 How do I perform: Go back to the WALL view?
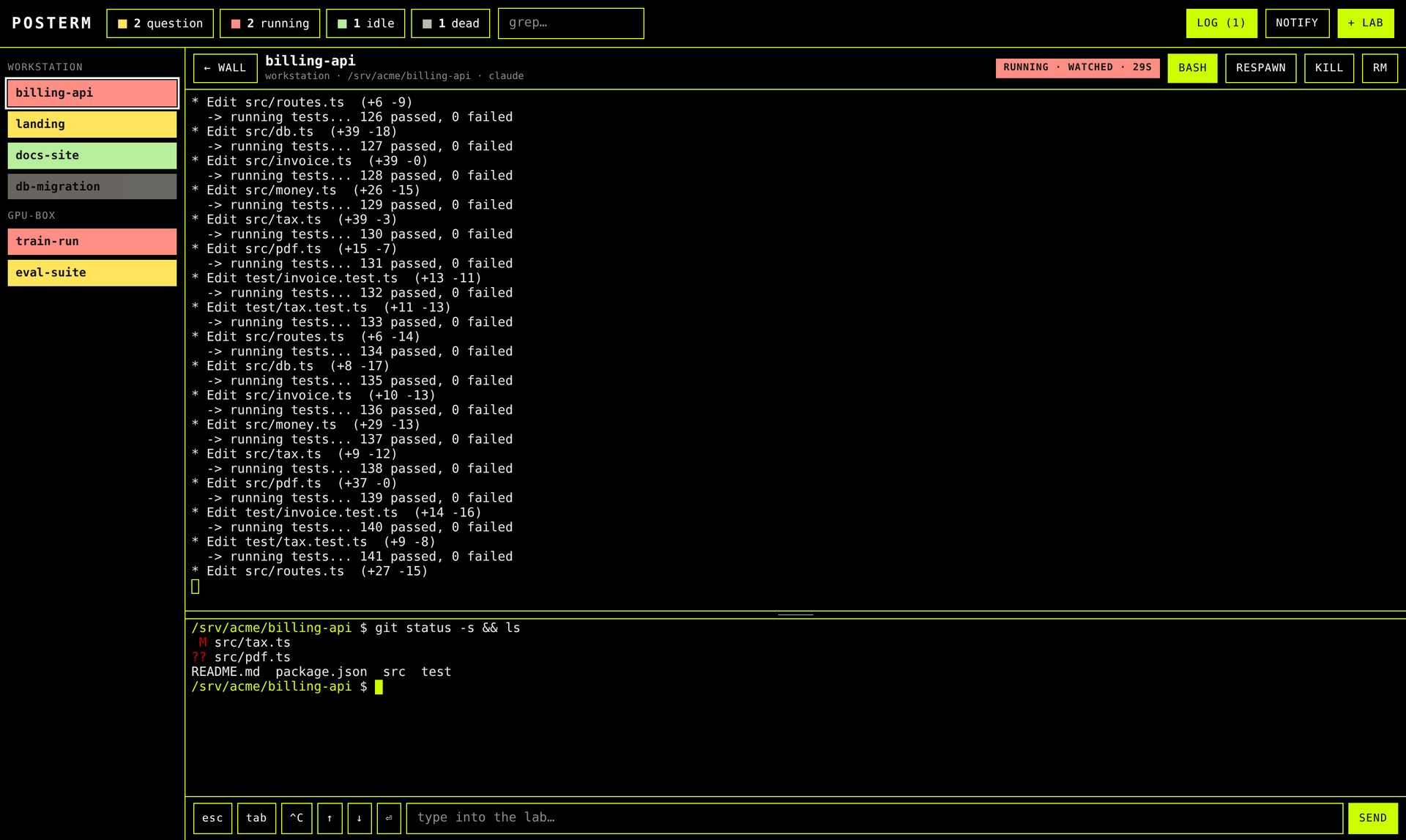point(226,68)
